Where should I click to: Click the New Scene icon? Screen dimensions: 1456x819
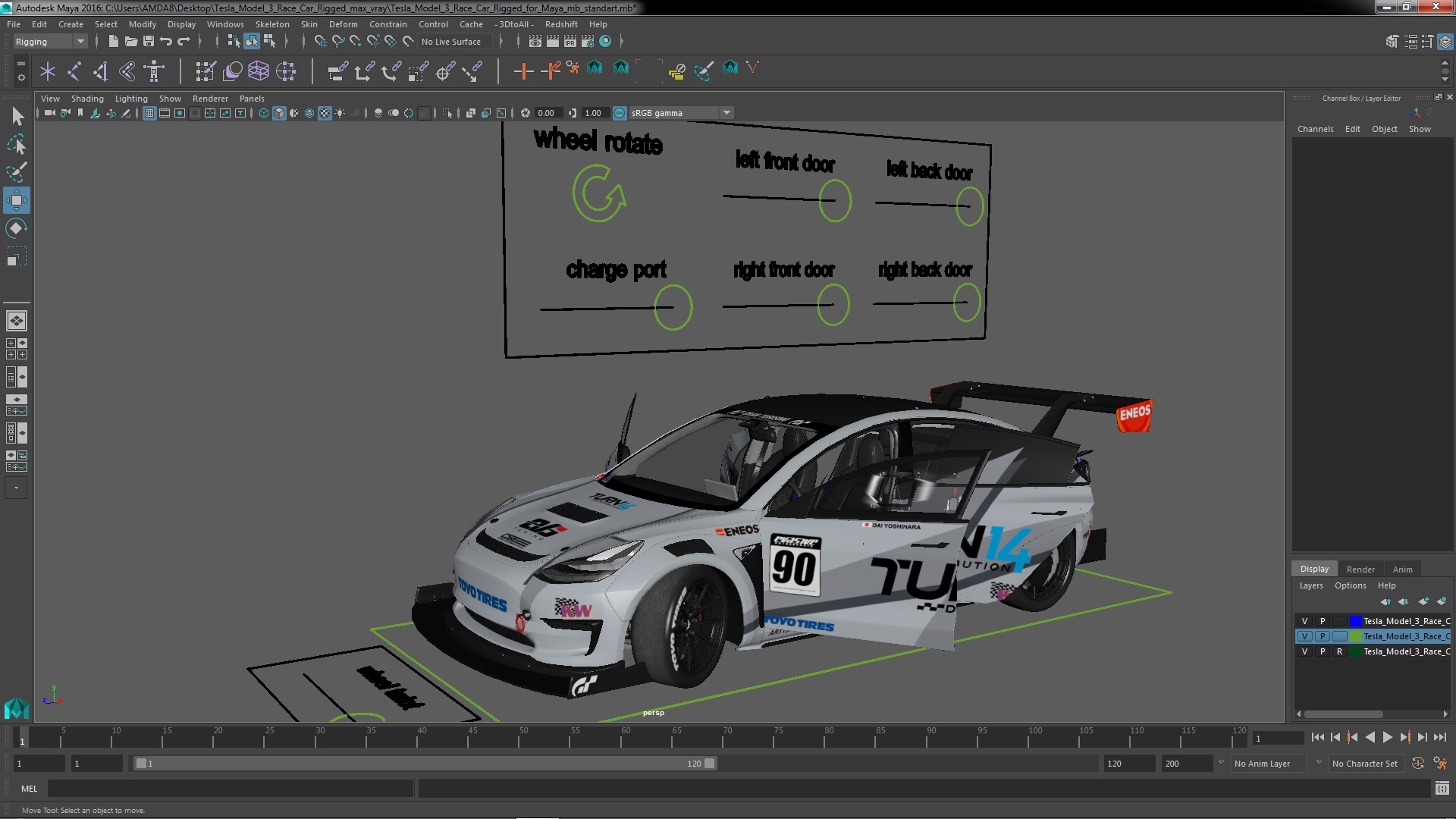pyautogui.click(x=113, y=42)
